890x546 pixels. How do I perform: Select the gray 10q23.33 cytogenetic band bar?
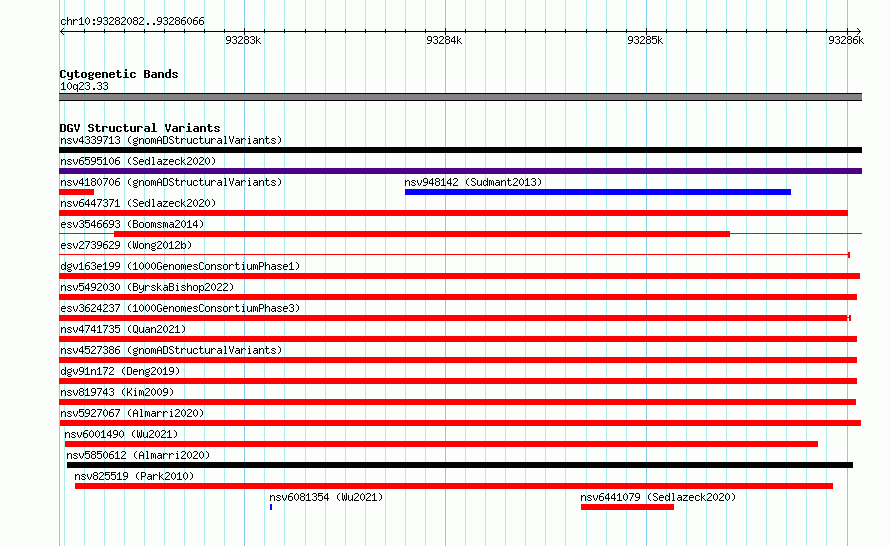[460, 97]
